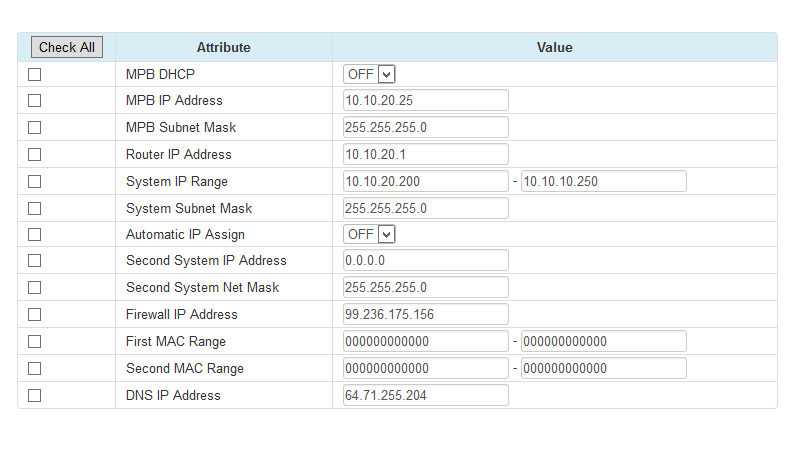The width and height of the screenshot is (791, 451).
Task: Open the MPB DHCP OFF dropdown
Action: (369, 74)
